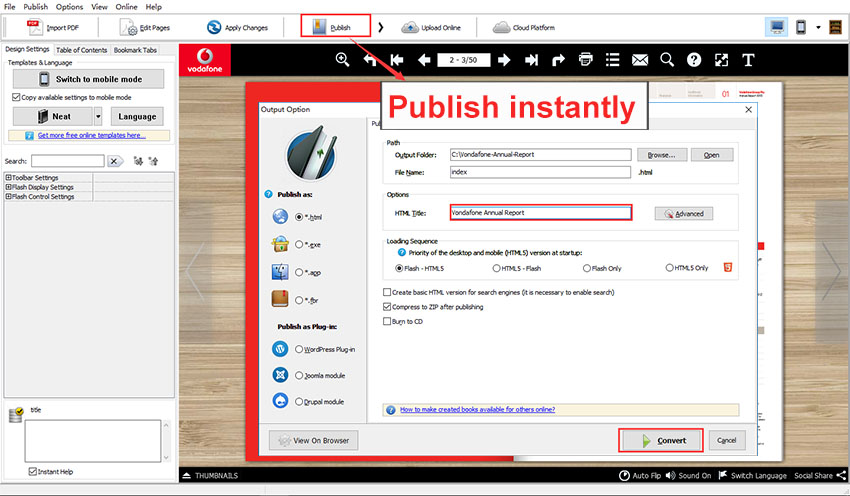Click the text T icon
The height and width of the screenshot is (496, 850).
(x=748, y=60)
